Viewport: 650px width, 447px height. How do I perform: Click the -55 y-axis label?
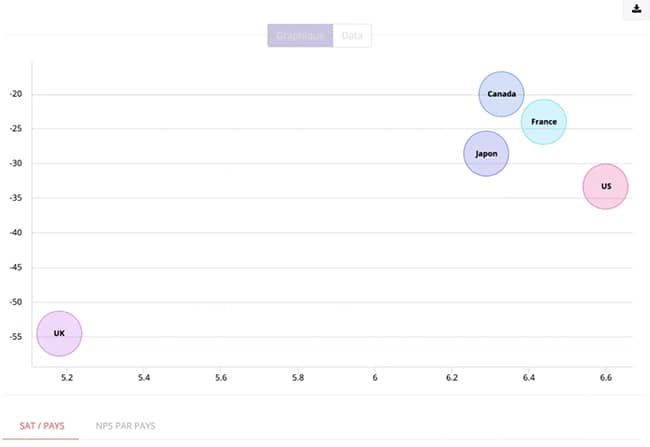click(16, 337)
